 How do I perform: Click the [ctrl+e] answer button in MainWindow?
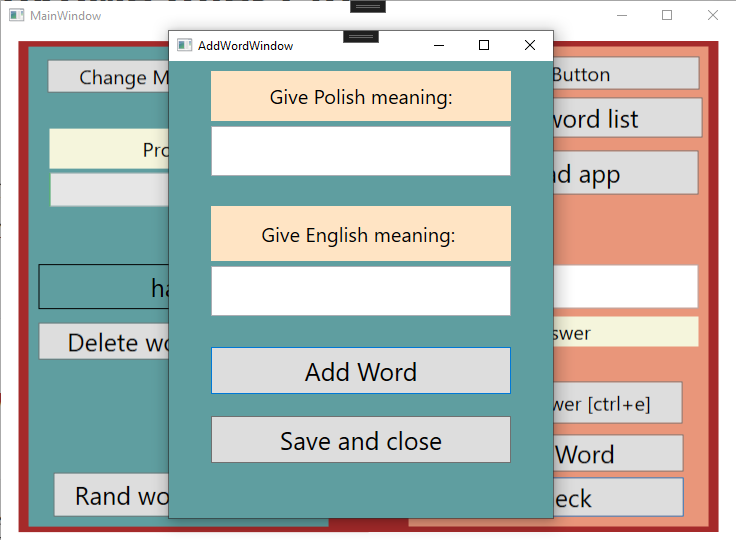[618, 403]
